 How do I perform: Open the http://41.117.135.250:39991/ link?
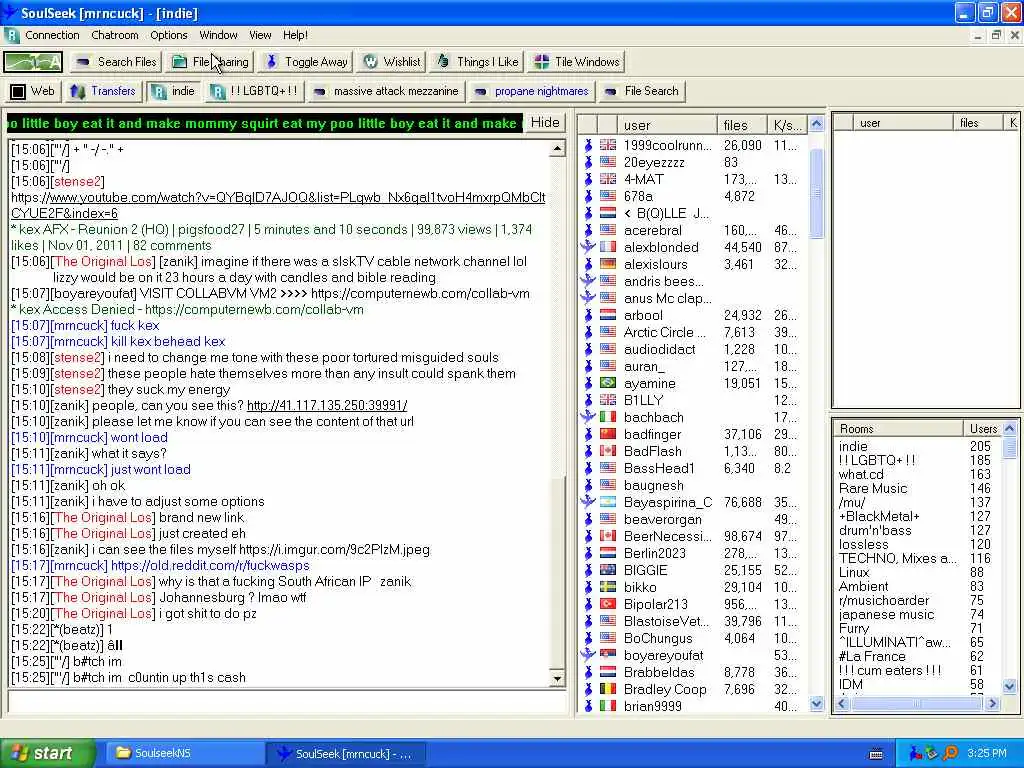coord(327,406)
